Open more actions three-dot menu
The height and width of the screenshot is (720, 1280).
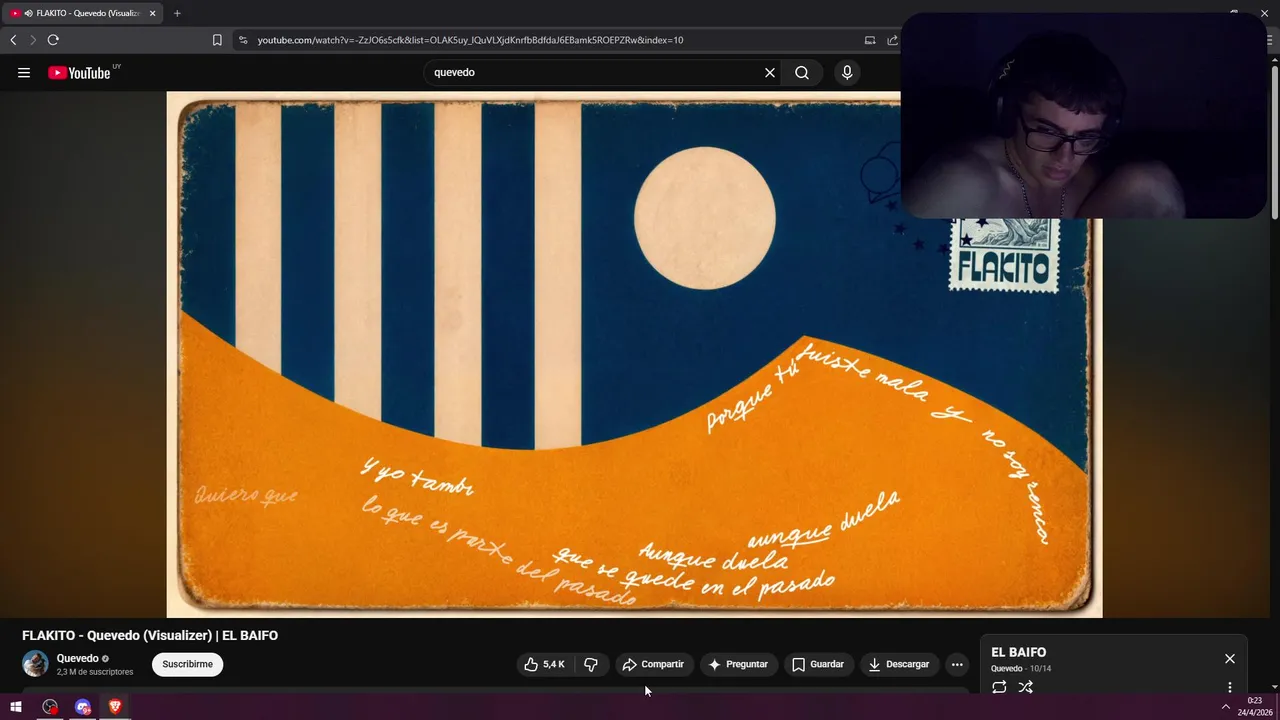[x=957, y=664]
